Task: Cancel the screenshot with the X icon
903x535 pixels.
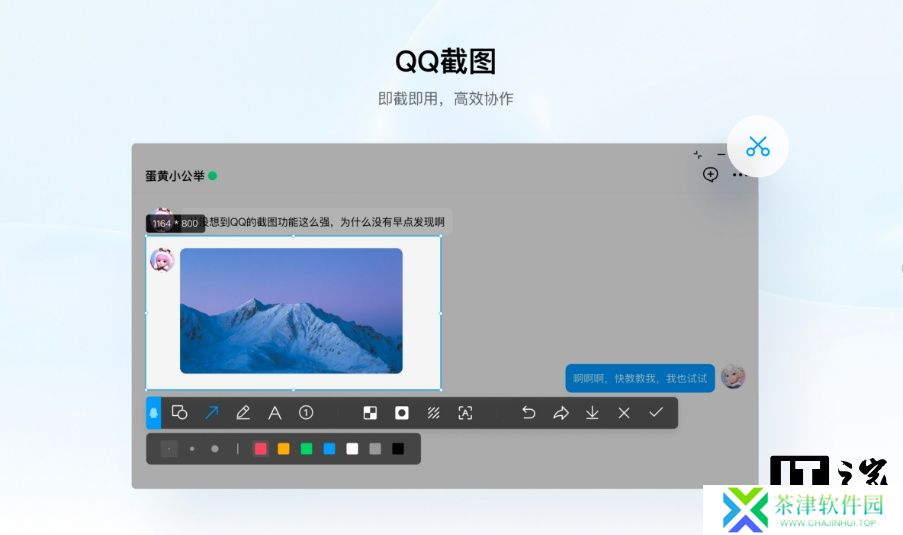Action: [x=624, y=412]
